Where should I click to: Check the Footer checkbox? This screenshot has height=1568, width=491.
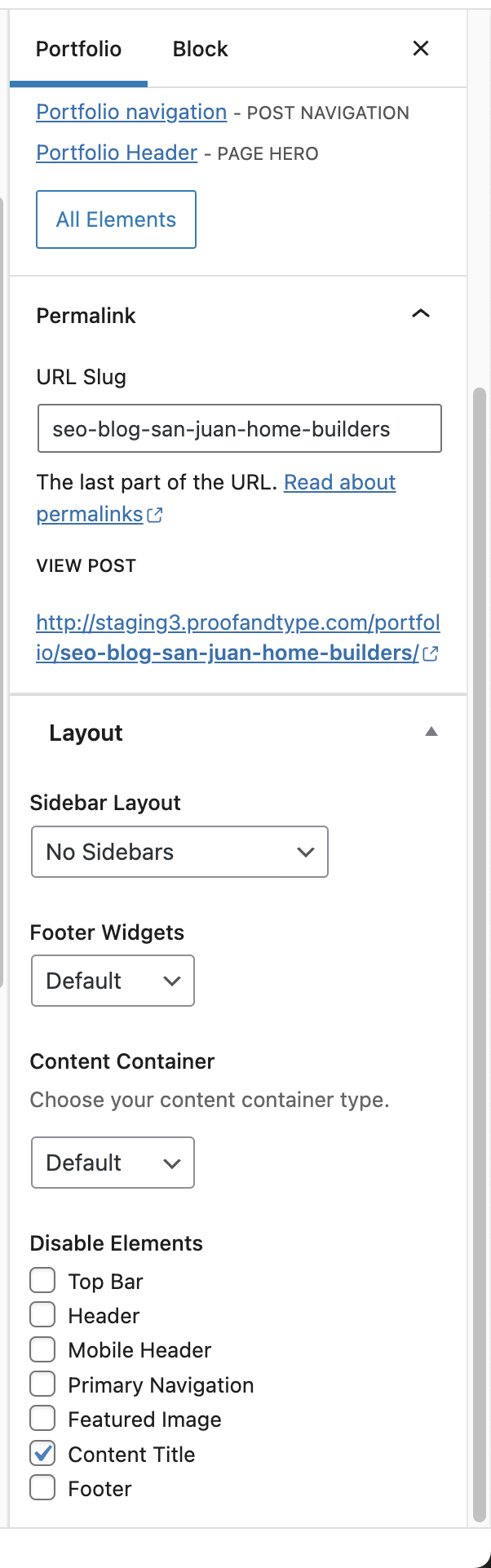[x=42, y=1487]
